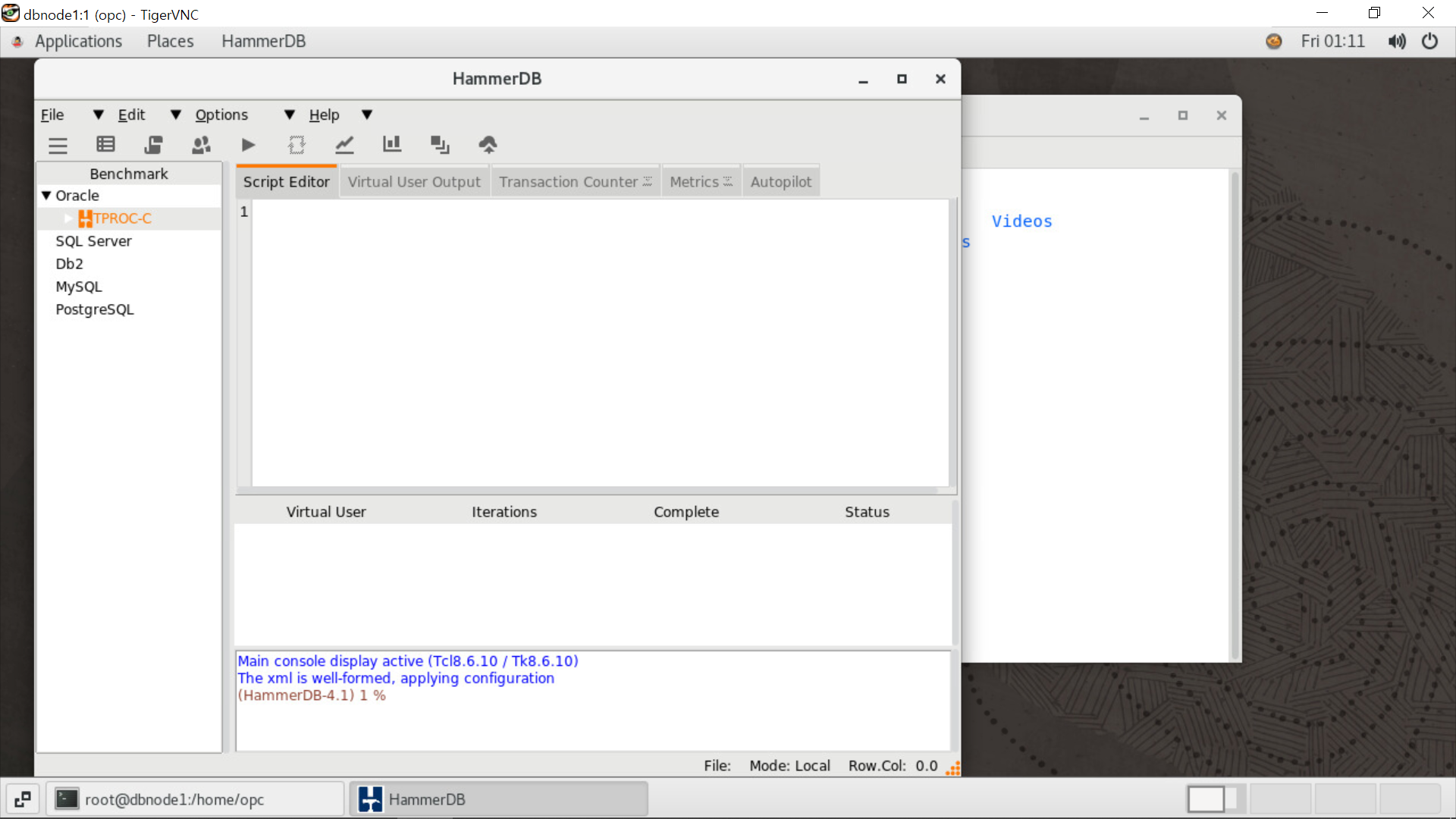Select the first workspace switcher box
The width and height of the screenshot is (1456, 819).
pyautogui.click(x=1216, y=799)
